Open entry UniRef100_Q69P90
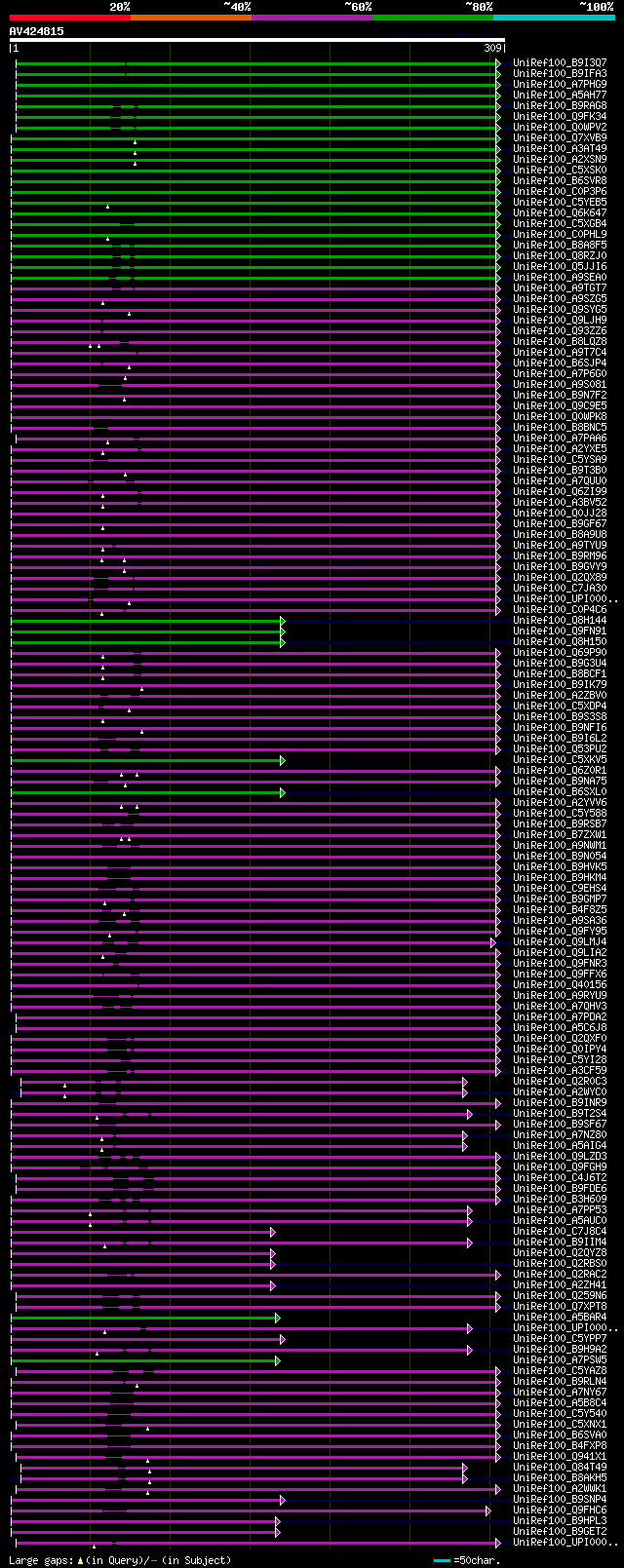 [x=560, y=653]
